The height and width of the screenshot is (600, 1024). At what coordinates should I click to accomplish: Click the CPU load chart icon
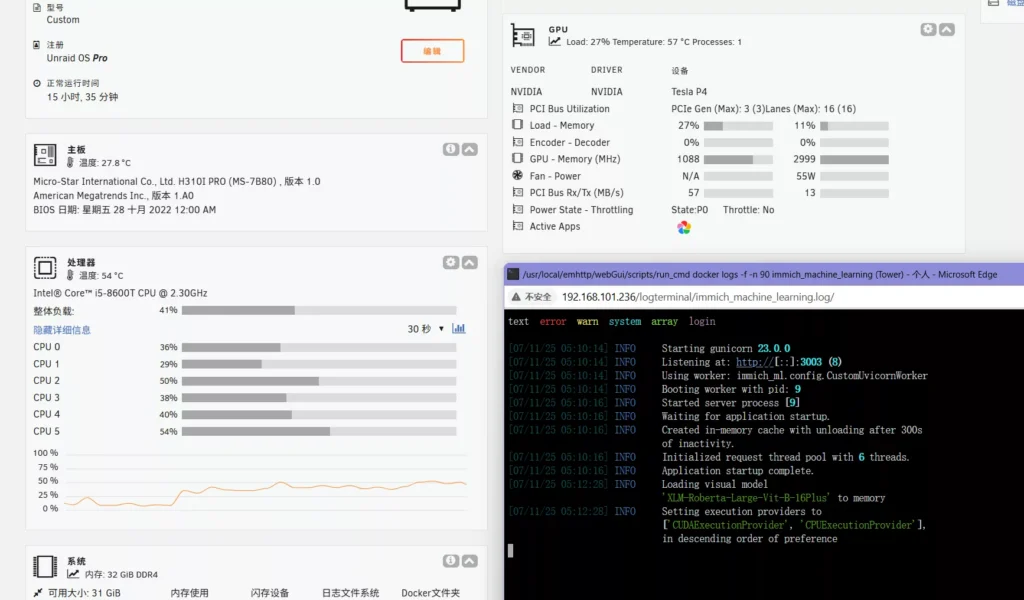(x=459, y=329)
